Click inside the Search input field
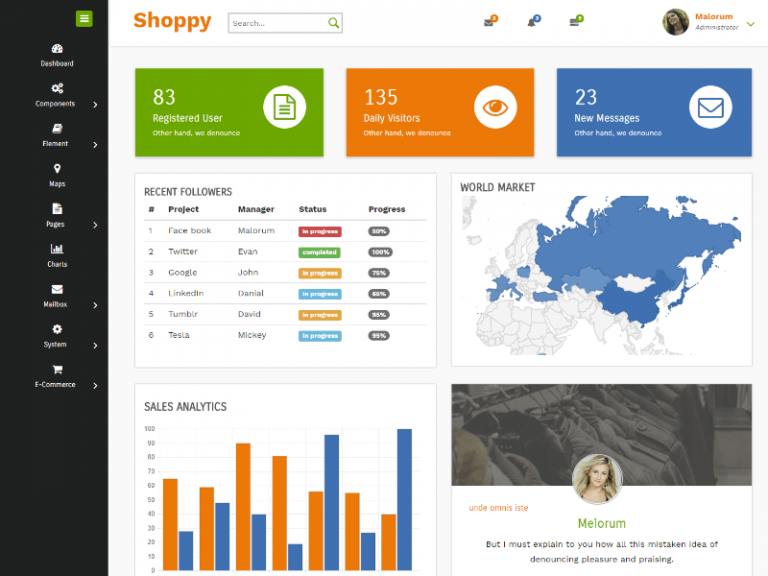The width and height of the screenshot is (768, 576). coord(277,23)
